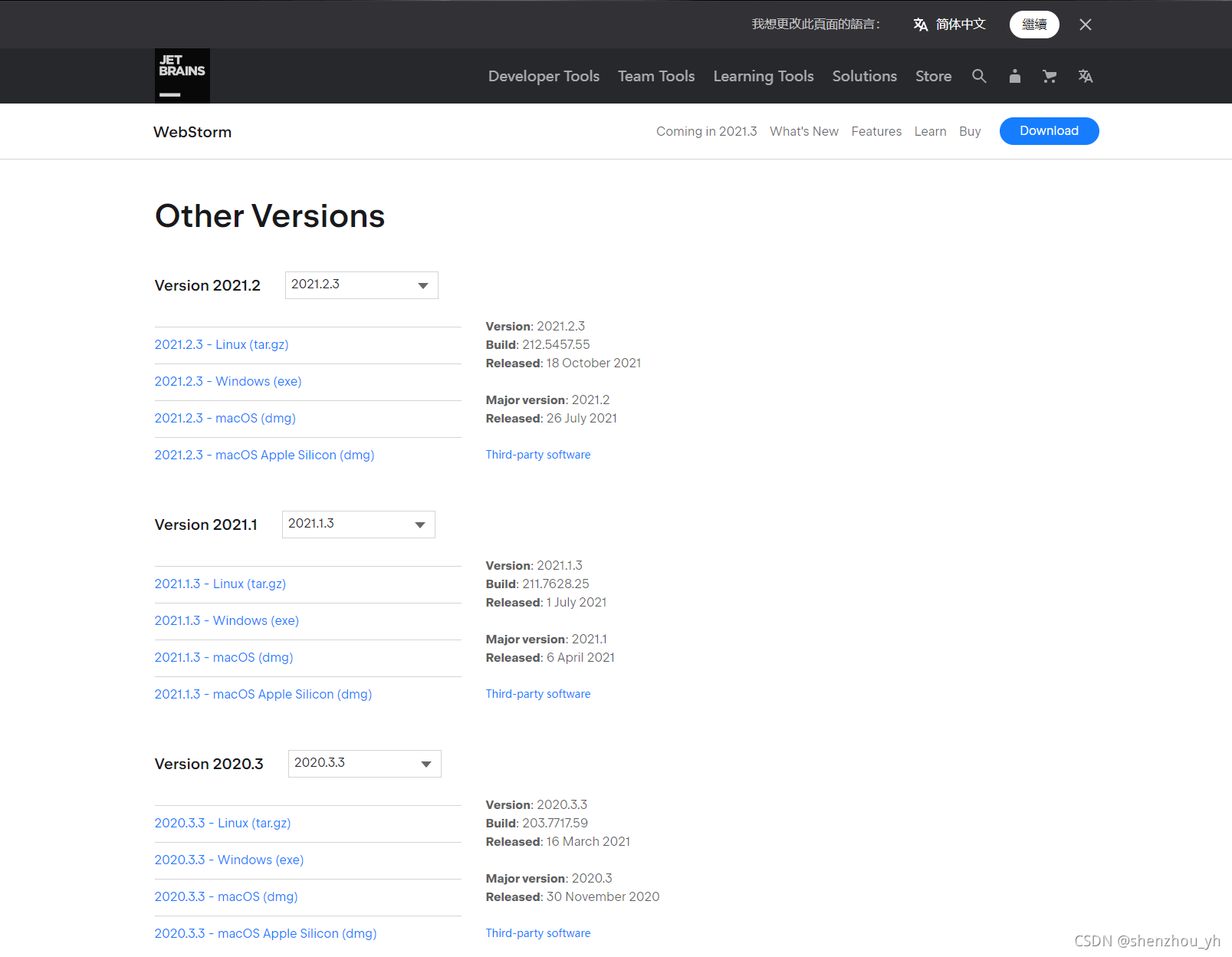Click the Build: 211.7628.25 text
This screenshot has height=957, width=1232.
(x=537, y=584)
